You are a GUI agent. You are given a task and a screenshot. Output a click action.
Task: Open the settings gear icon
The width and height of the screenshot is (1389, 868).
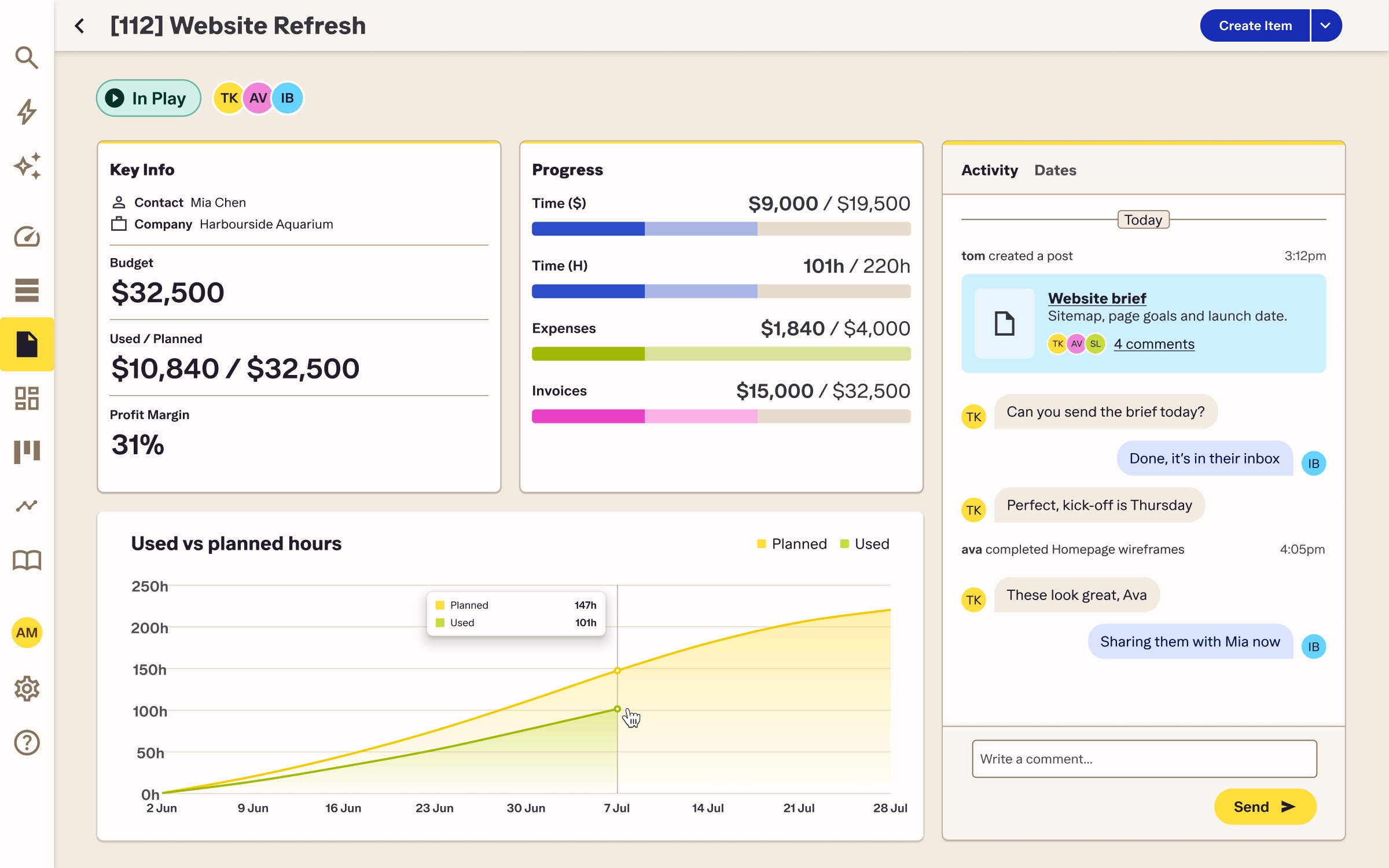27,689
